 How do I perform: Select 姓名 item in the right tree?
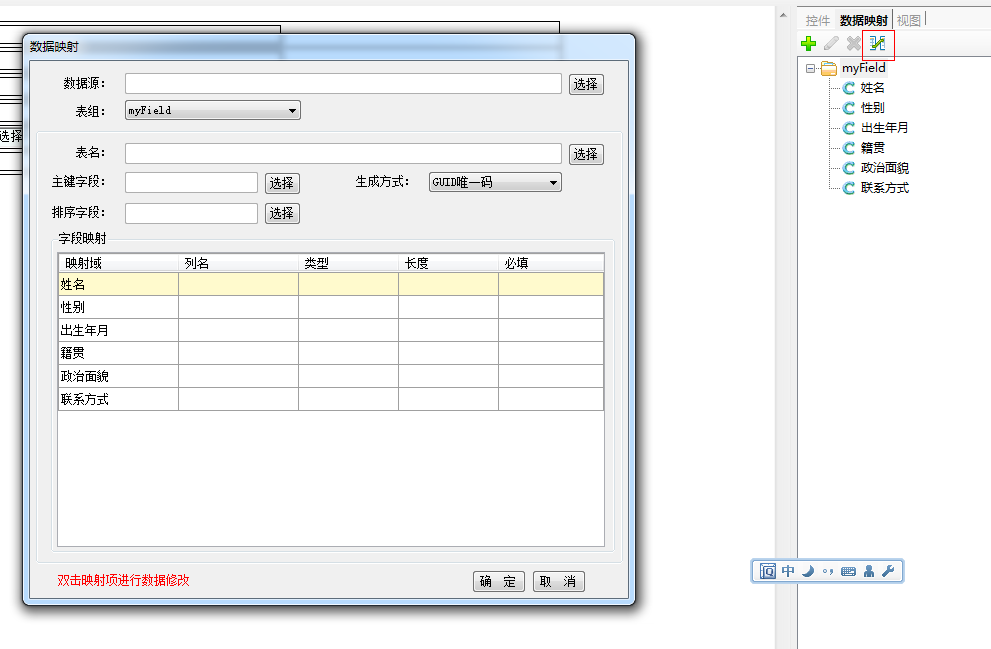click(872, 88)
